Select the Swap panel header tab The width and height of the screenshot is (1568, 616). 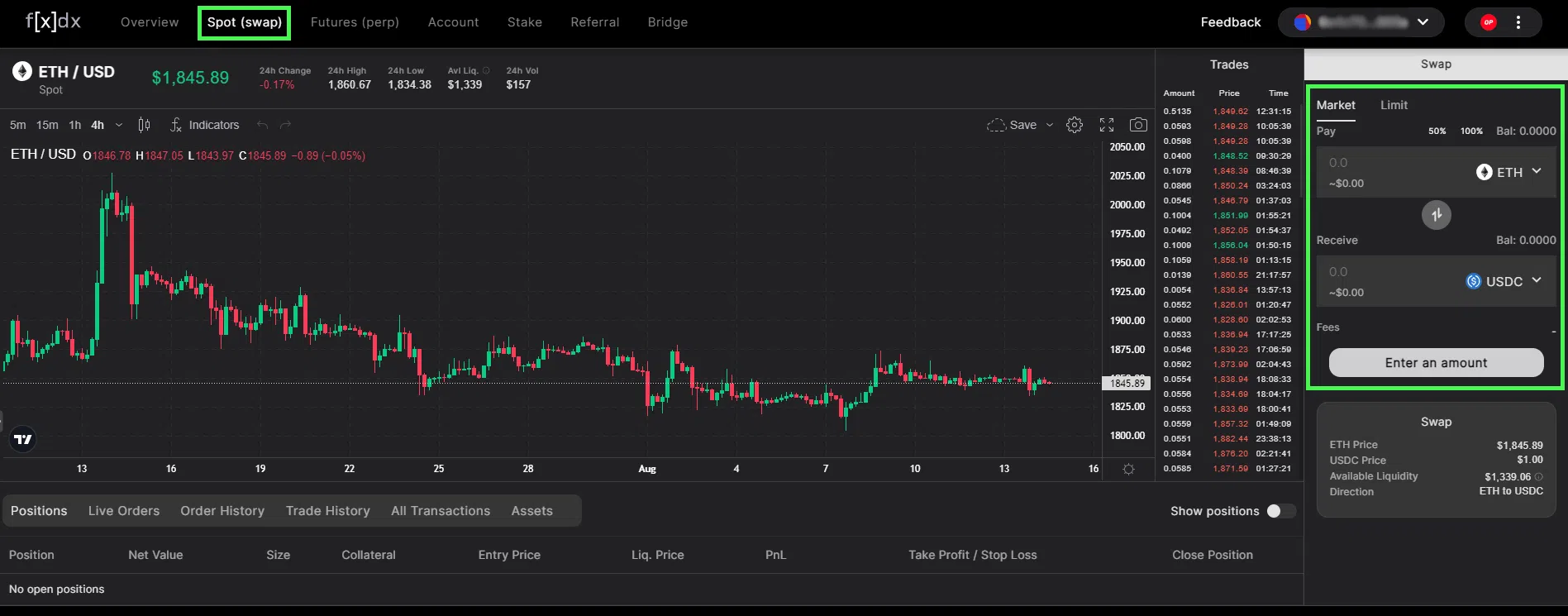[1436, 64]
